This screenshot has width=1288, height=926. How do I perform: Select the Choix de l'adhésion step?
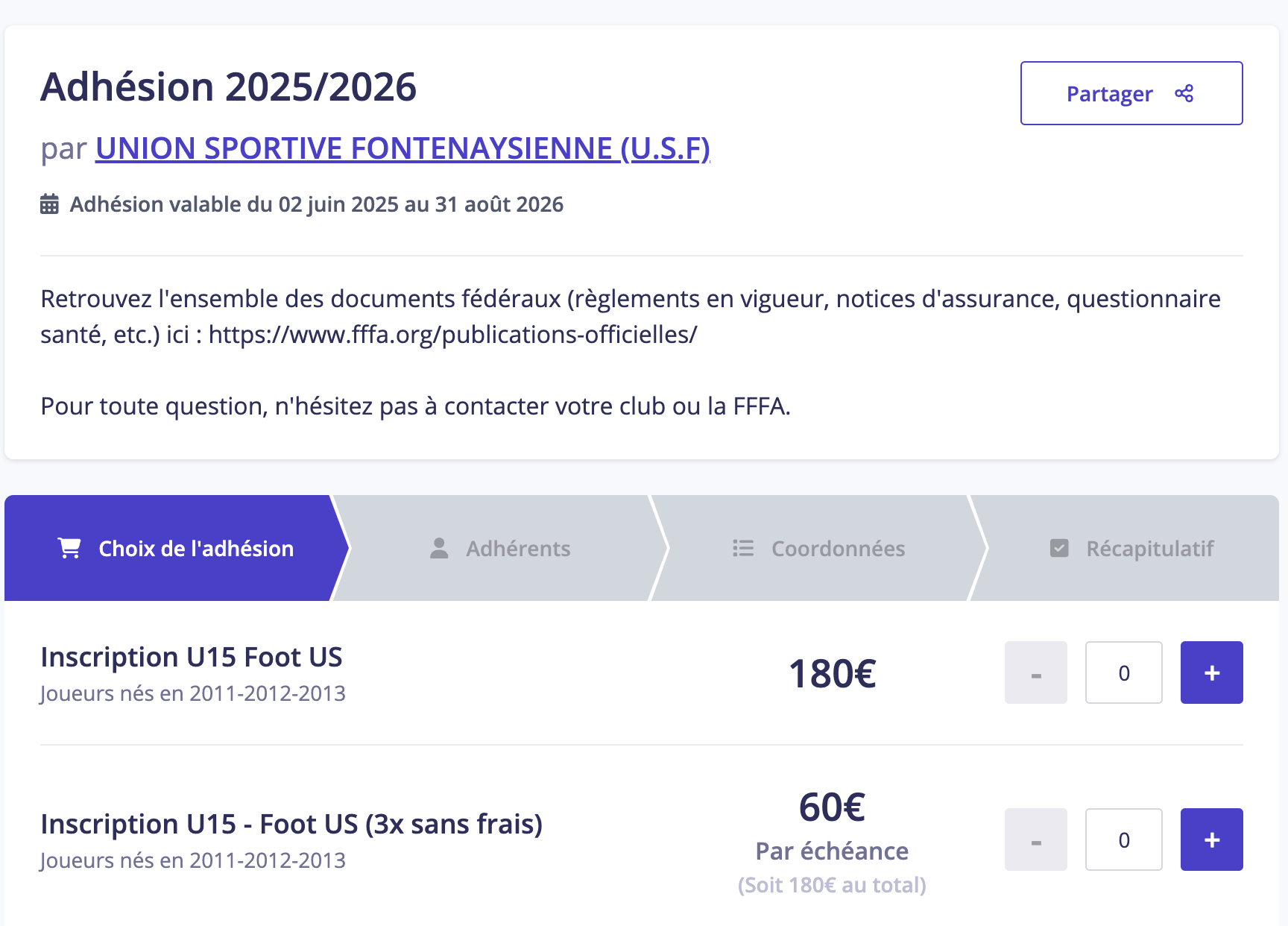[175, 548]
